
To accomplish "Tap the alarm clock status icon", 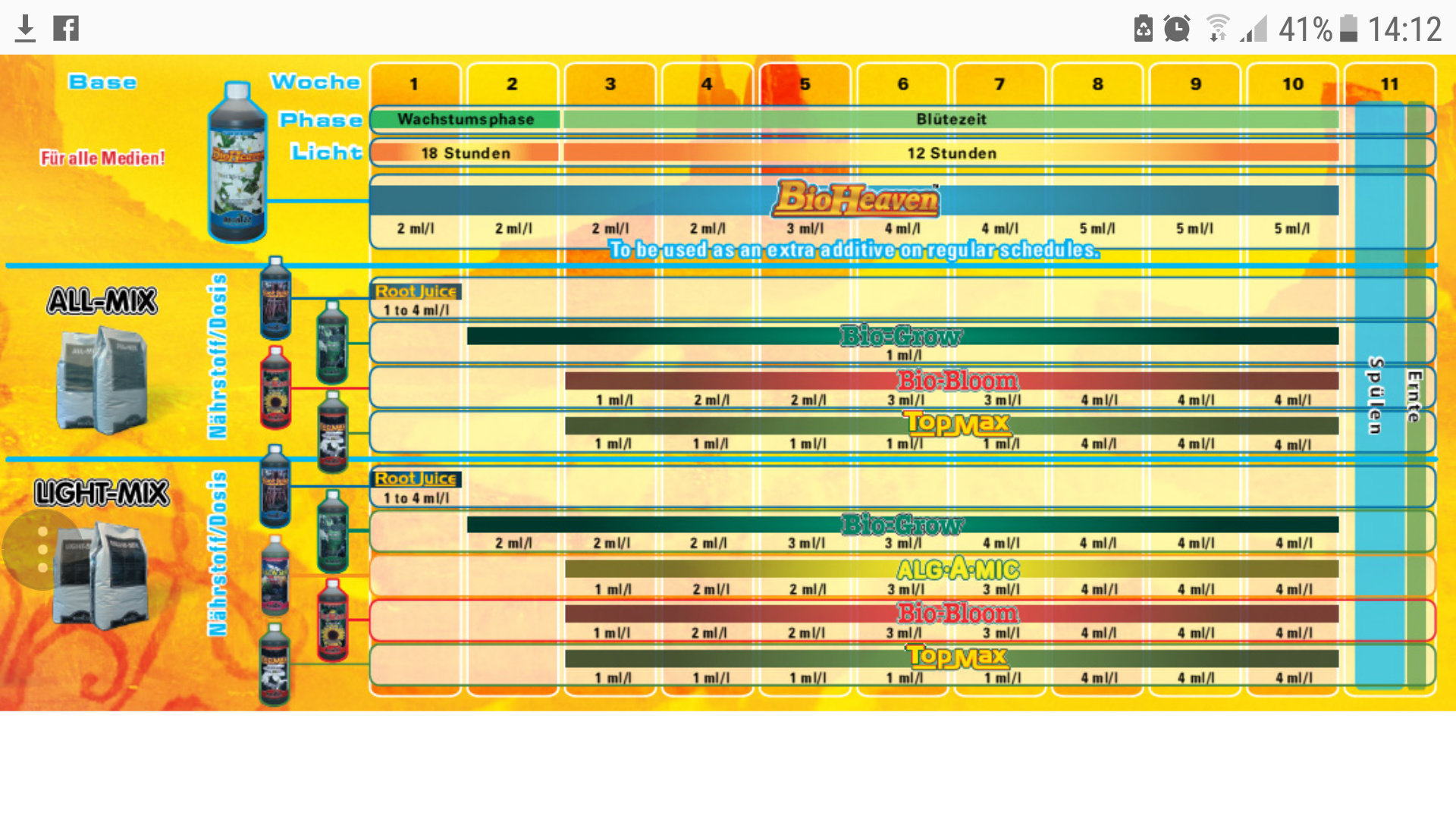I will tap(1176, 29).
